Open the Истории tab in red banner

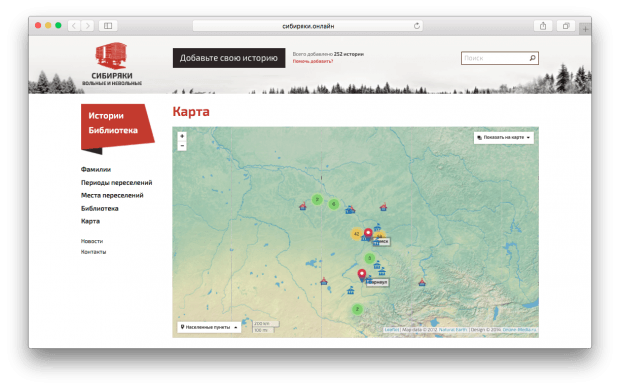106,116
